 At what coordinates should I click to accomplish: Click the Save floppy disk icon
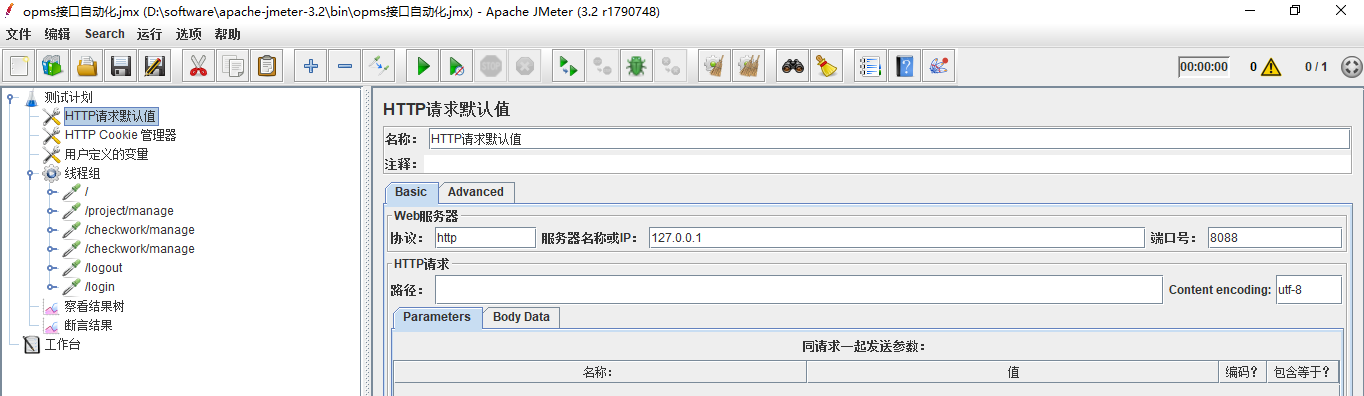121,67
